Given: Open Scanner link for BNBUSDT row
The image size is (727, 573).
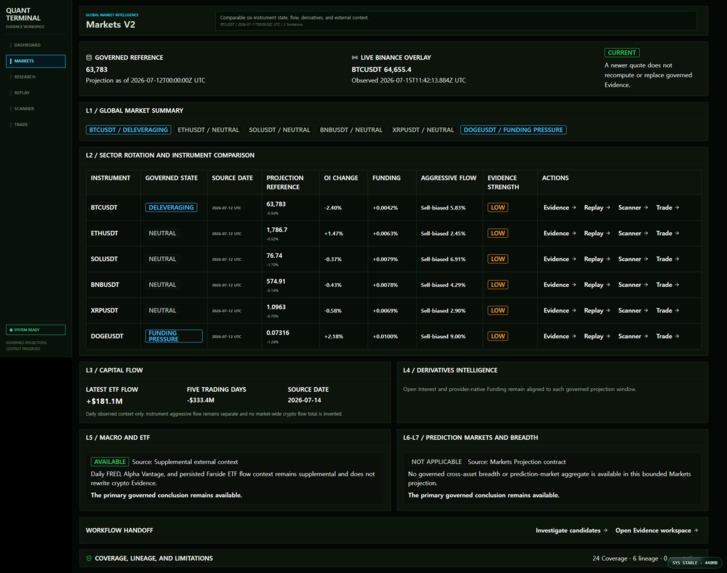Looking at the screenshot, I should 633,285.
